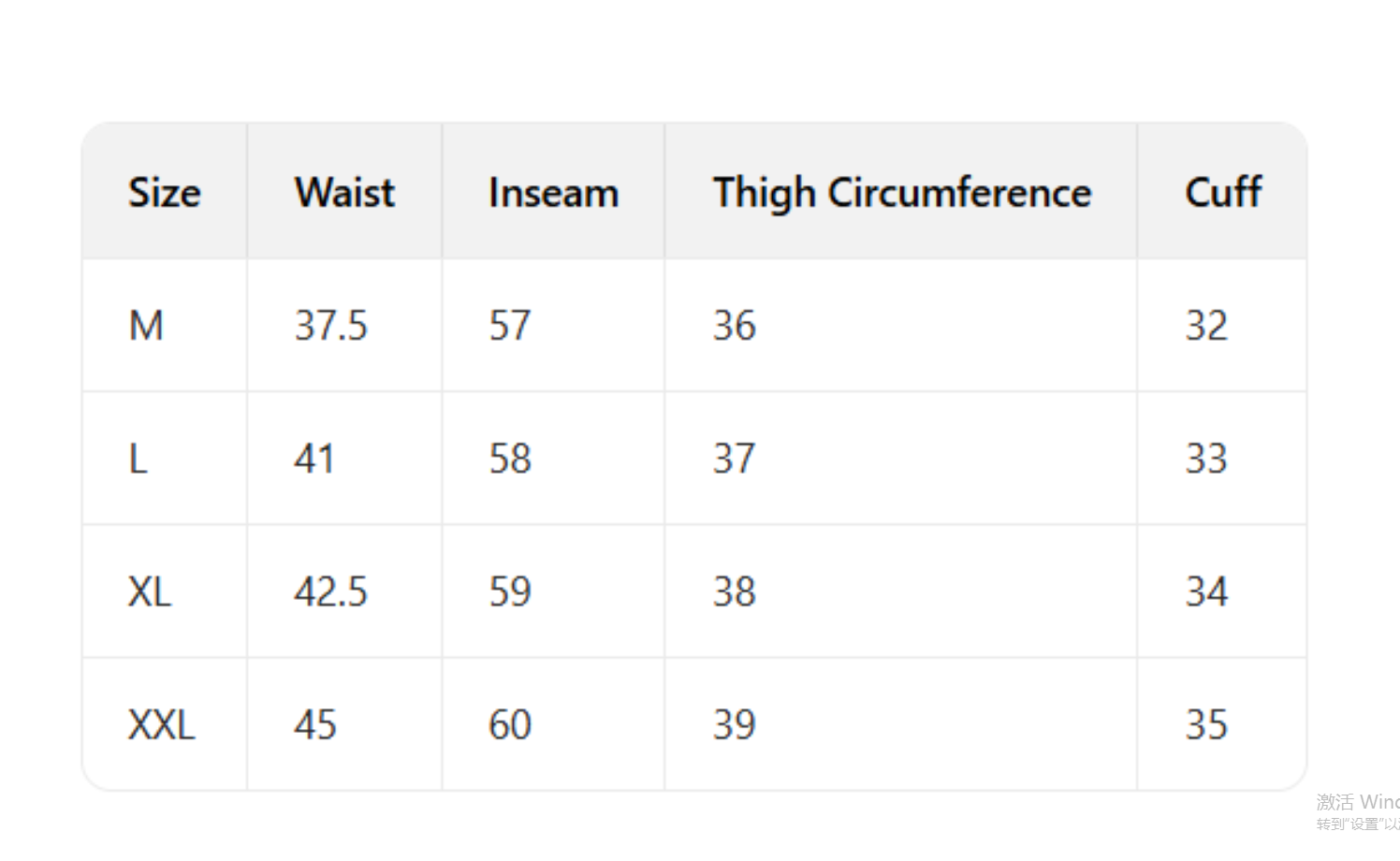Click the Thigh Circumference column header

coord(901,192)
